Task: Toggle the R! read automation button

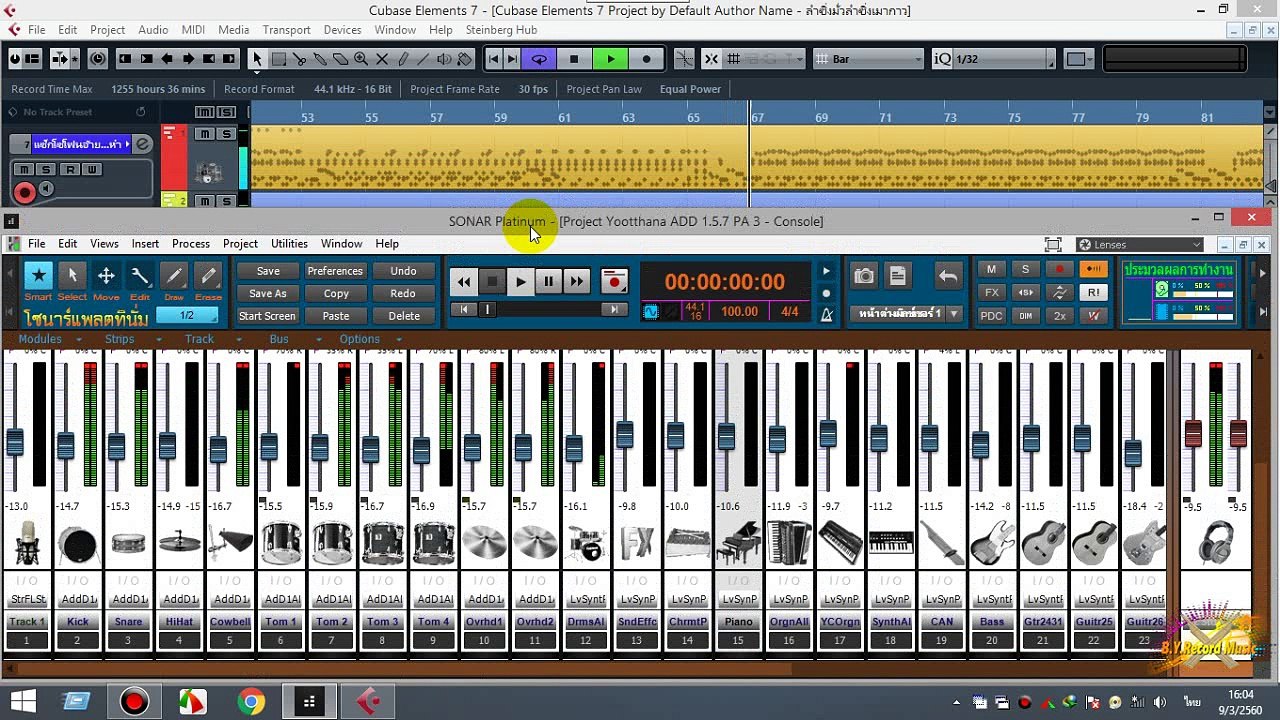Action: [1093, 292]
